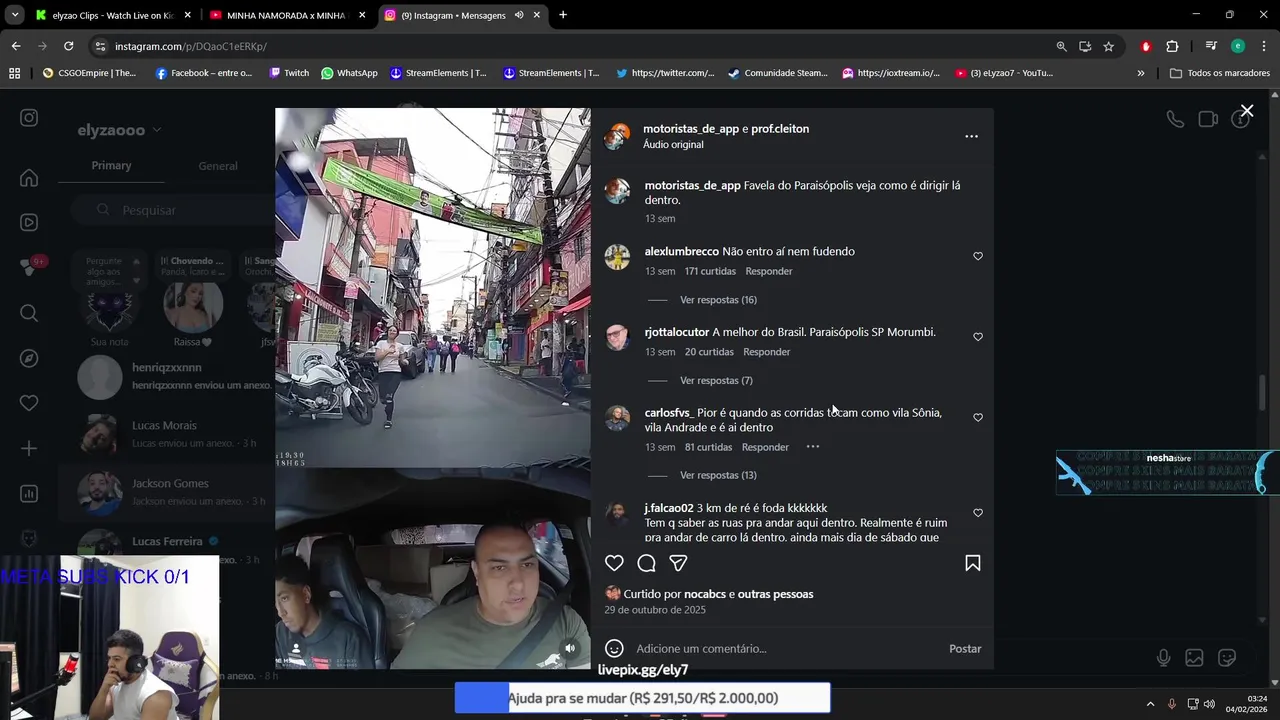Open emoji picker in comment box

[x=614, y=648]
